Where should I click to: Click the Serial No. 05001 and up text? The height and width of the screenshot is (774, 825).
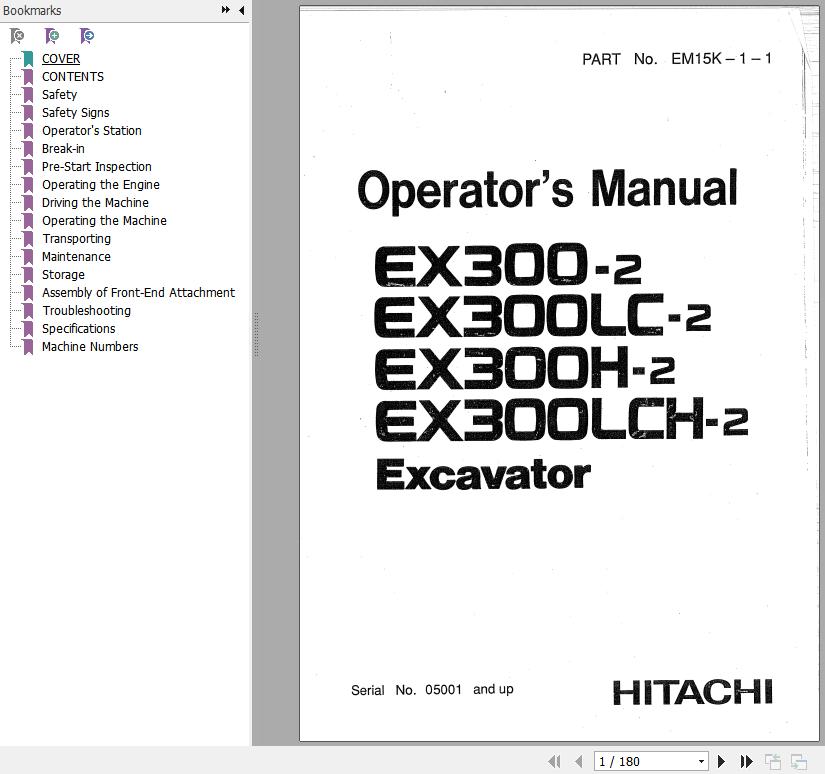pyautogui.click(x=432, y=689)
